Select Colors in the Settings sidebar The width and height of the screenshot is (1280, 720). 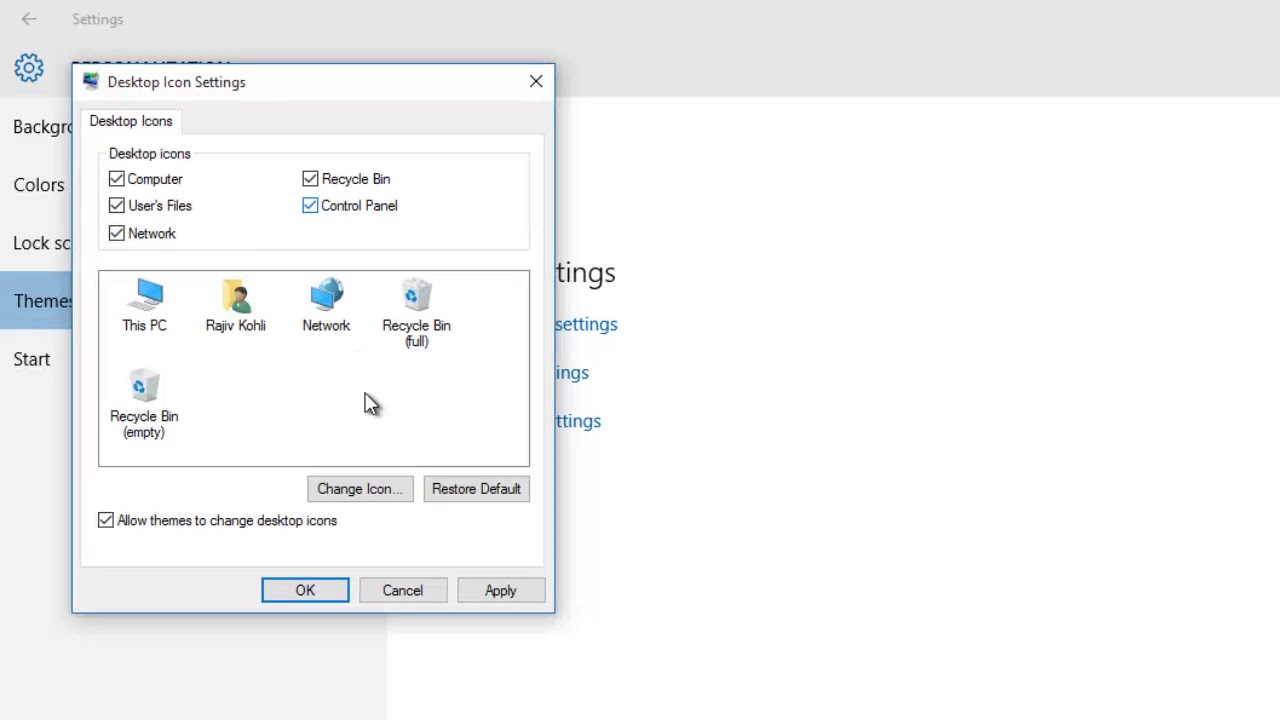pos(39,185)
